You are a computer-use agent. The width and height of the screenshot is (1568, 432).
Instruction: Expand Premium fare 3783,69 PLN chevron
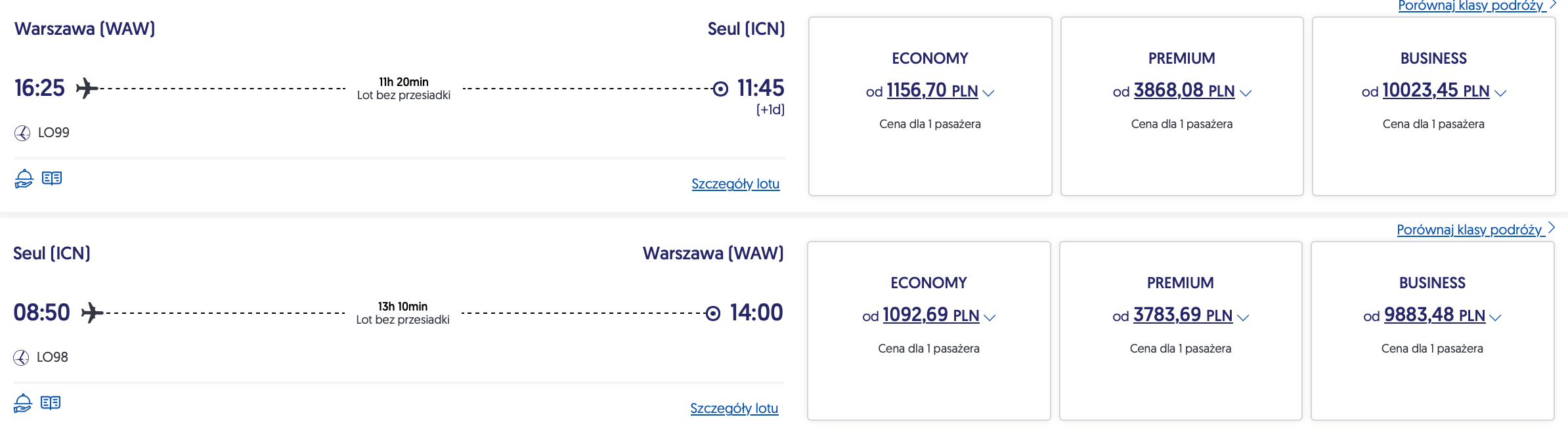[x=1242, y=318]
